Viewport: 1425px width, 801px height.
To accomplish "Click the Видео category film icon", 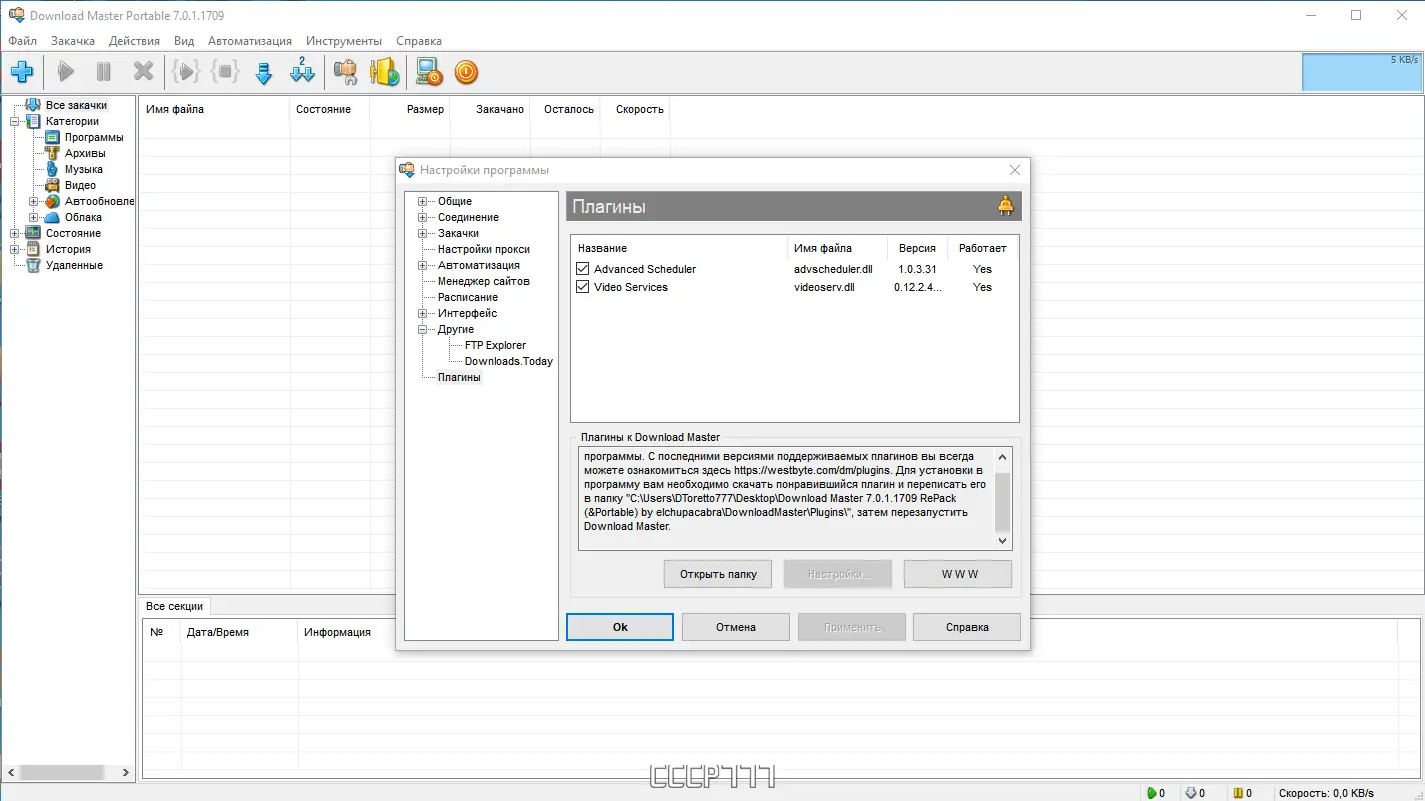I will 52,185.
